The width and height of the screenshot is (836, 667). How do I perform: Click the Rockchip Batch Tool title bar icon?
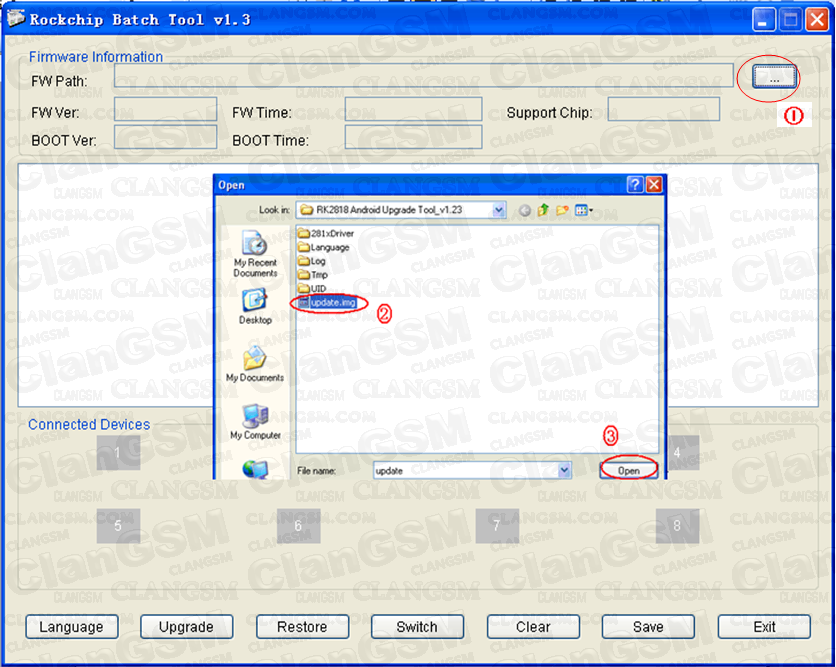(15, 19)
